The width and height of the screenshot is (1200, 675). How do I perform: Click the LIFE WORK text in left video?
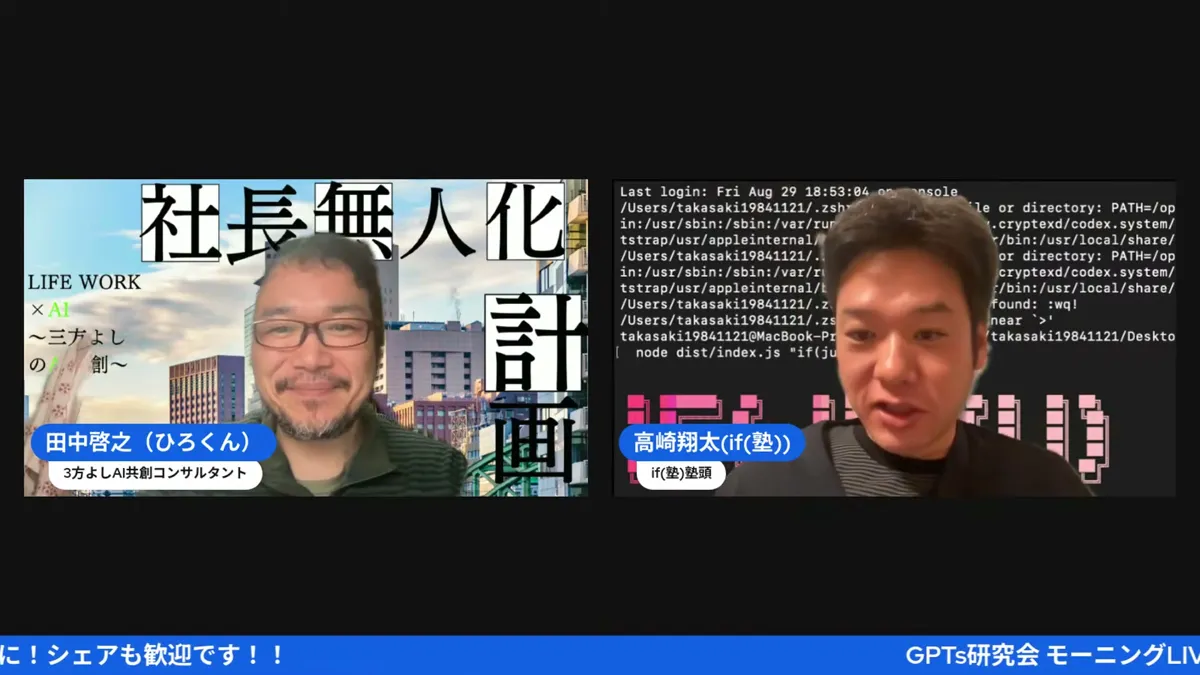84,283
